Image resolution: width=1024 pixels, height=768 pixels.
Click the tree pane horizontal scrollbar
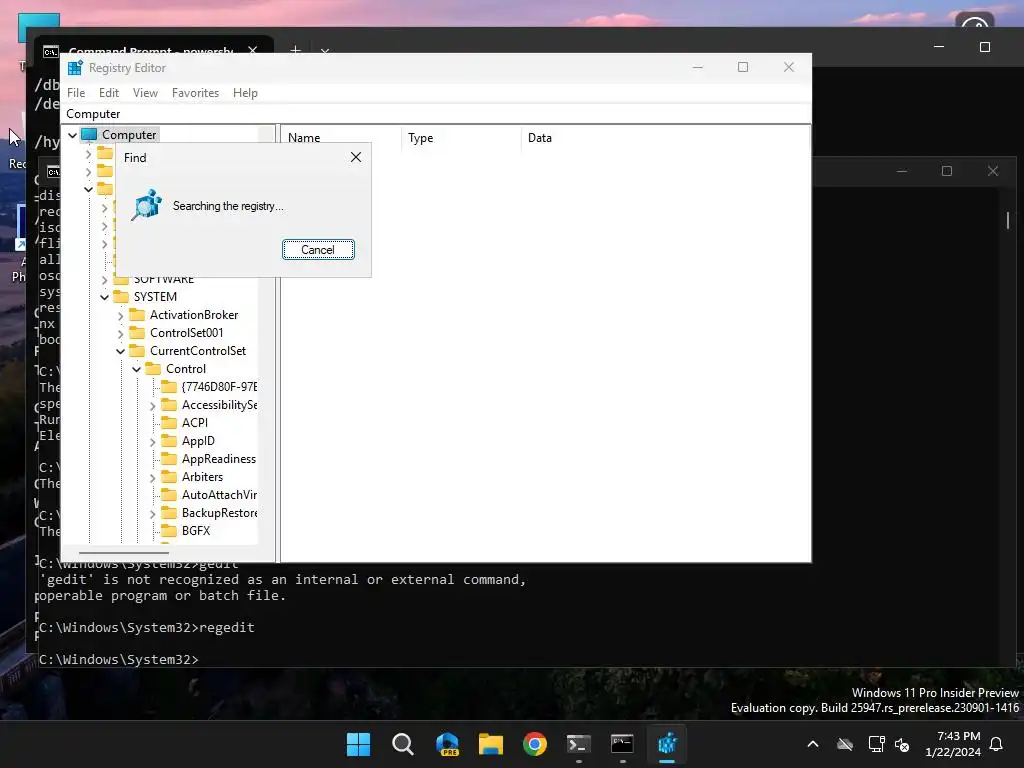point(124,552)
